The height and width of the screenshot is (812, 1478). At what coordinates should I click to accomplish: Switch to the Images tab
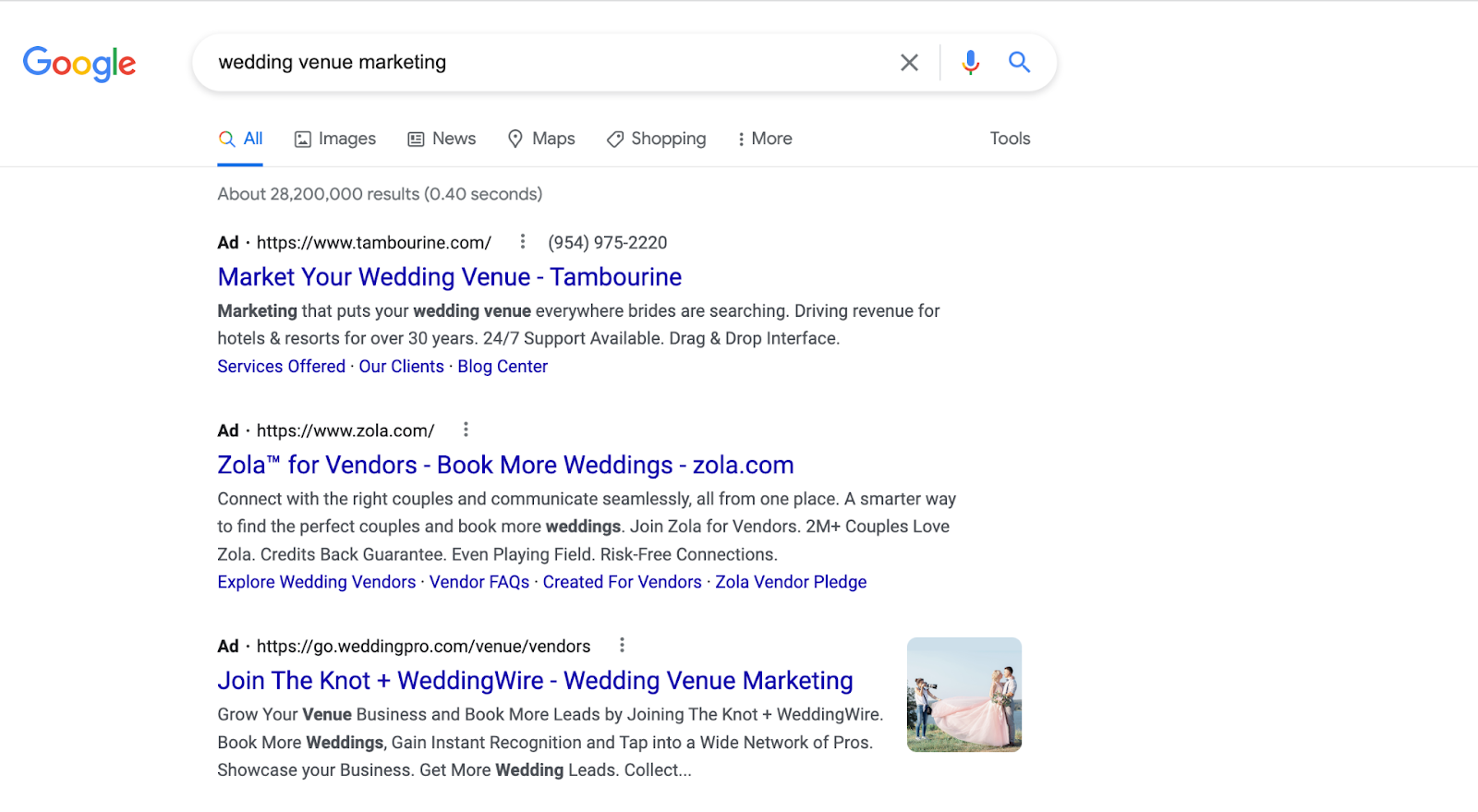click(335, 139)
